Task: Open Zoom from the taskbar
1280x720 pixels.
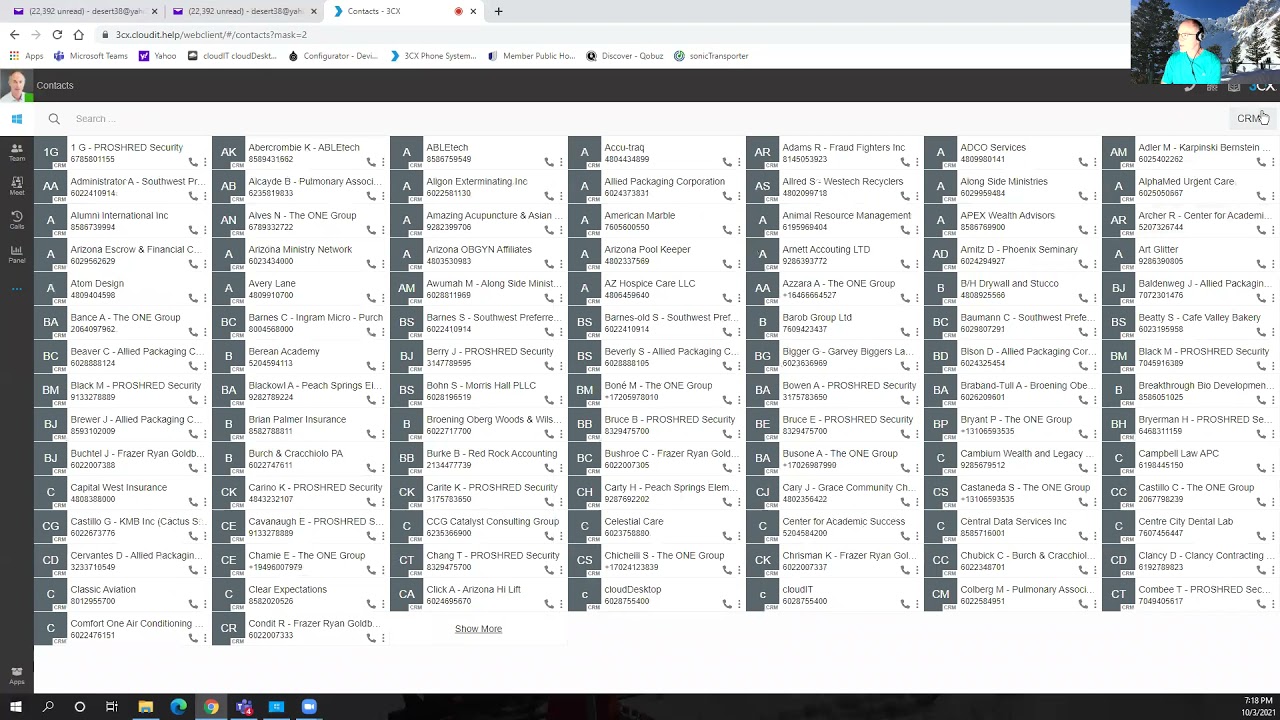Action: 309,707
